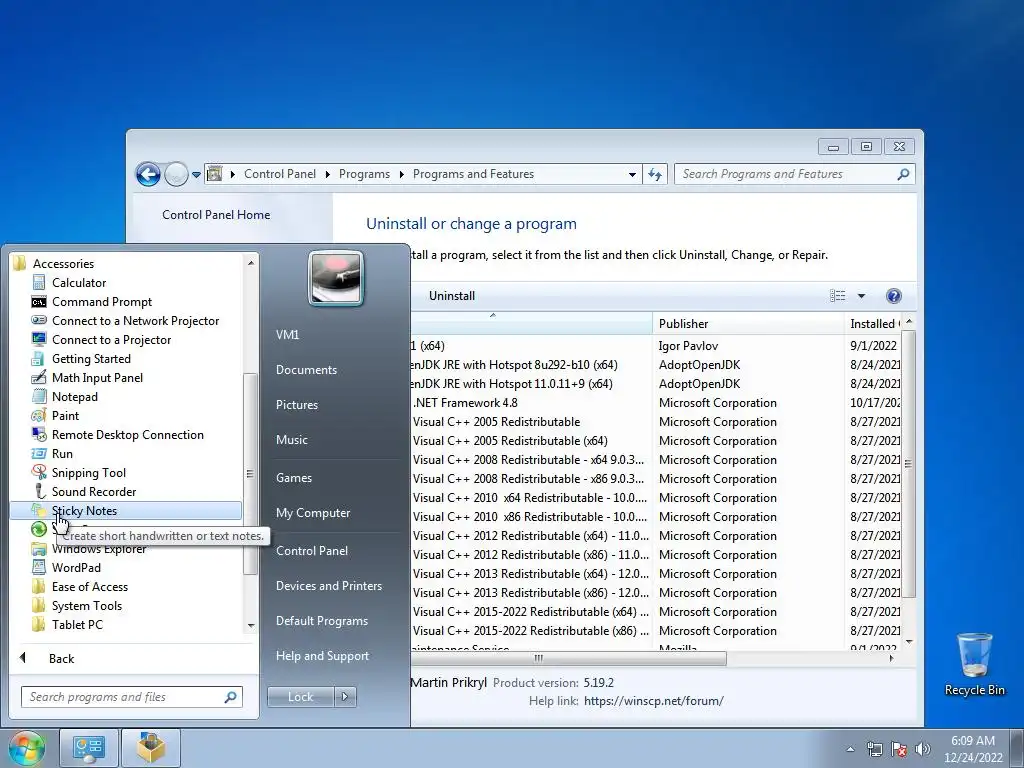The height and width of the screenshot is (768, 1024).
Task: Open Default Programs
Action: tap(321, 621)
